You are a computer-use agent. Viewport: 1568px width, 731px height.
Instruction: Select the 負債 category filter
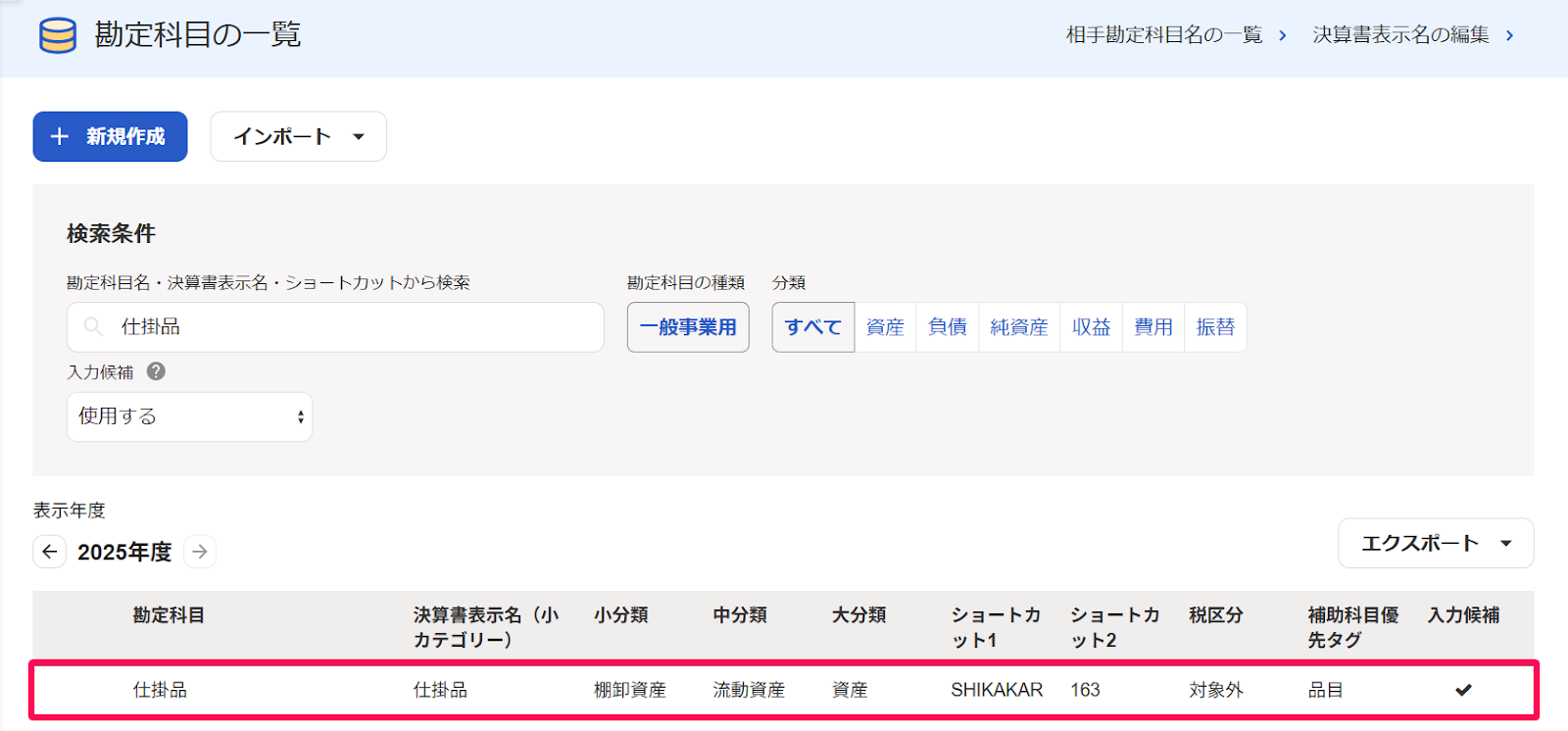pyautogui.click(x=948, y=327)
